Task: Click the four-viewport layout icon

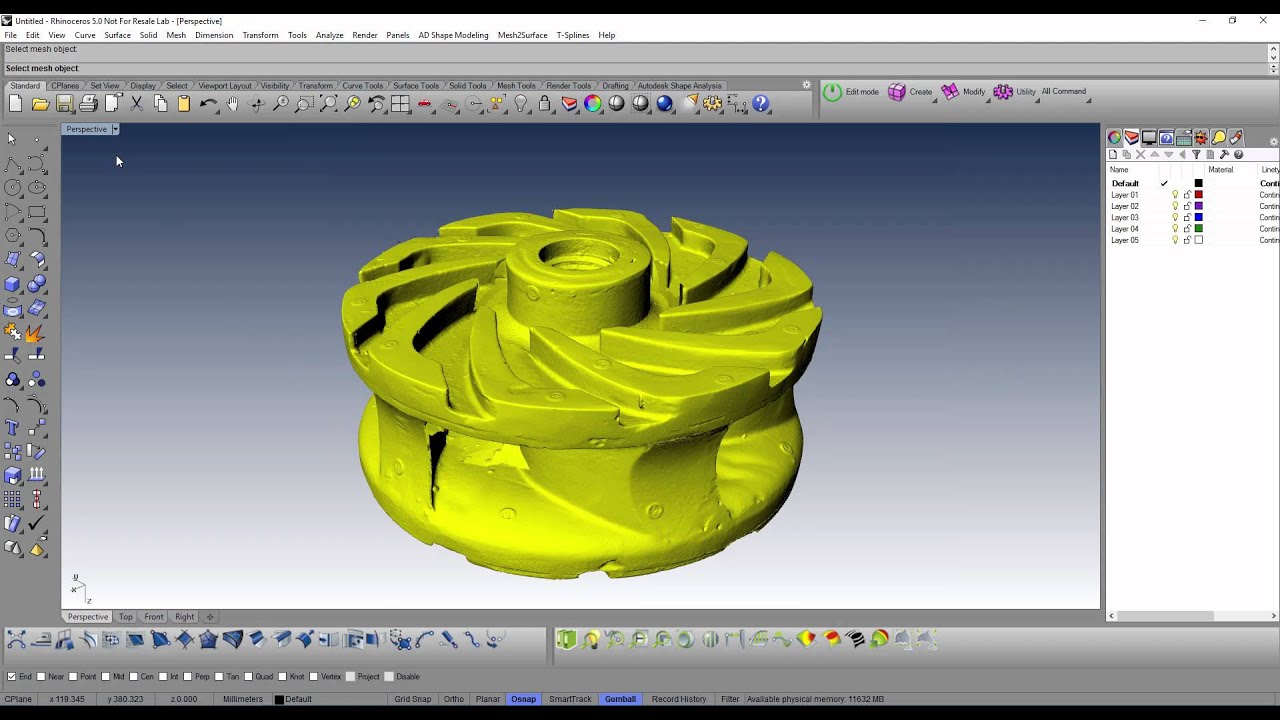Action: pyautogui.click(x=400, y=104)
